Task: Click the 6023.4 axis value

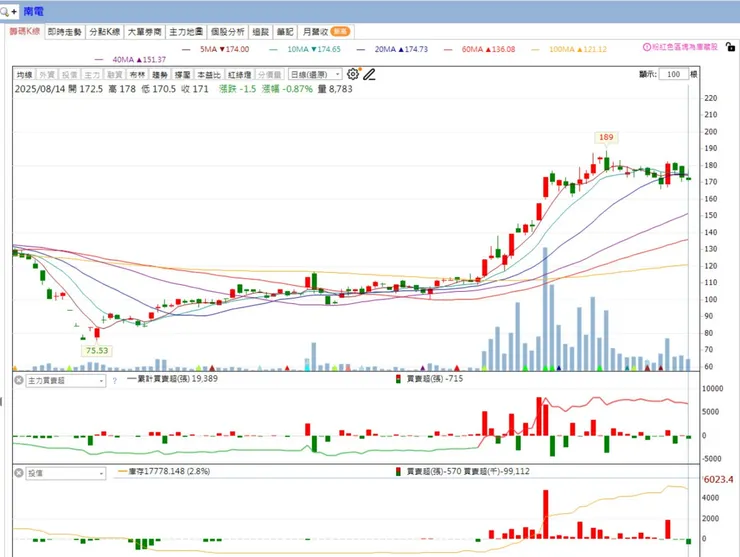Action: pos(718,480)
